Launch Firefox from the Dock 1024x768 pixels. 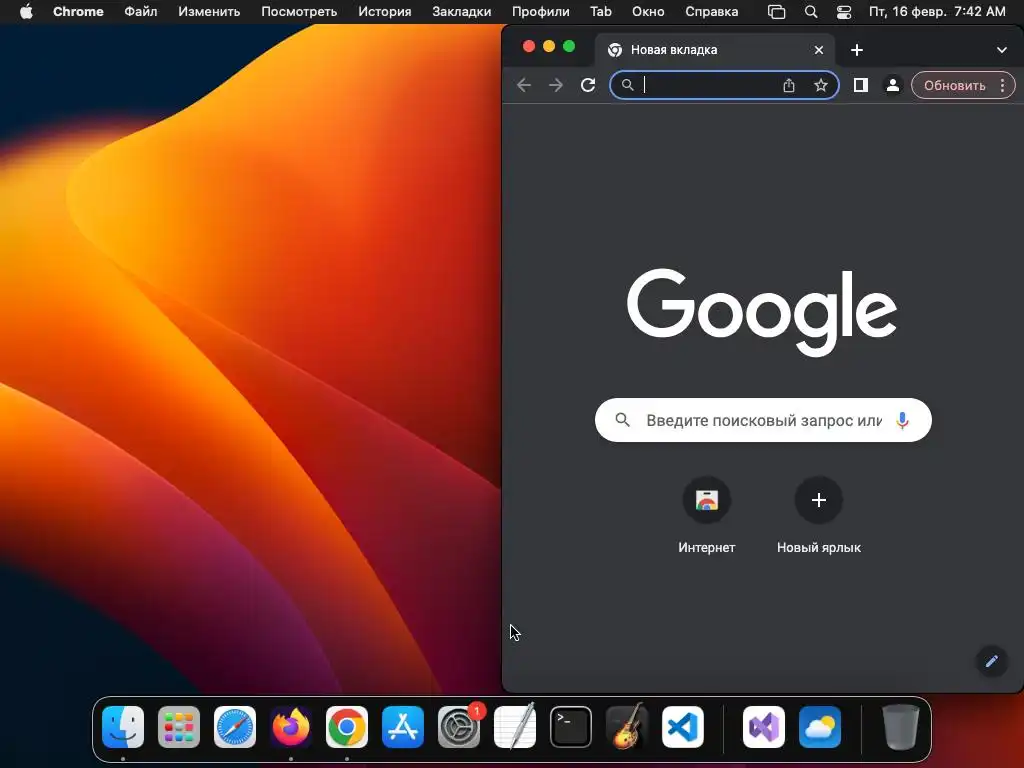point(291,727)
